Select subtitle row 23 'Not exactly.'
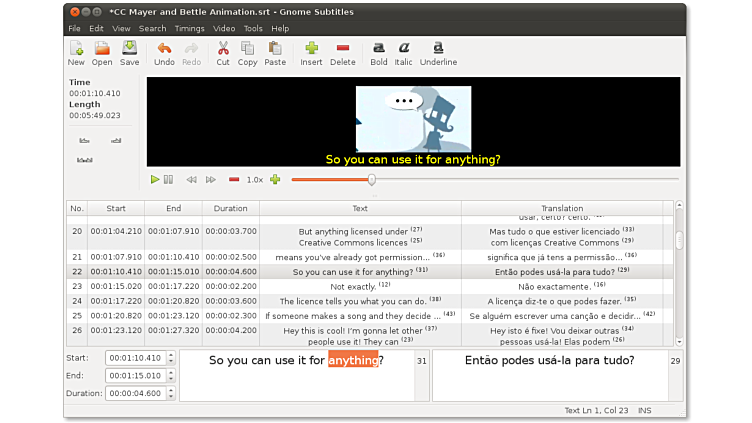This screenshot has height=423, width=752. click(360, 286)
